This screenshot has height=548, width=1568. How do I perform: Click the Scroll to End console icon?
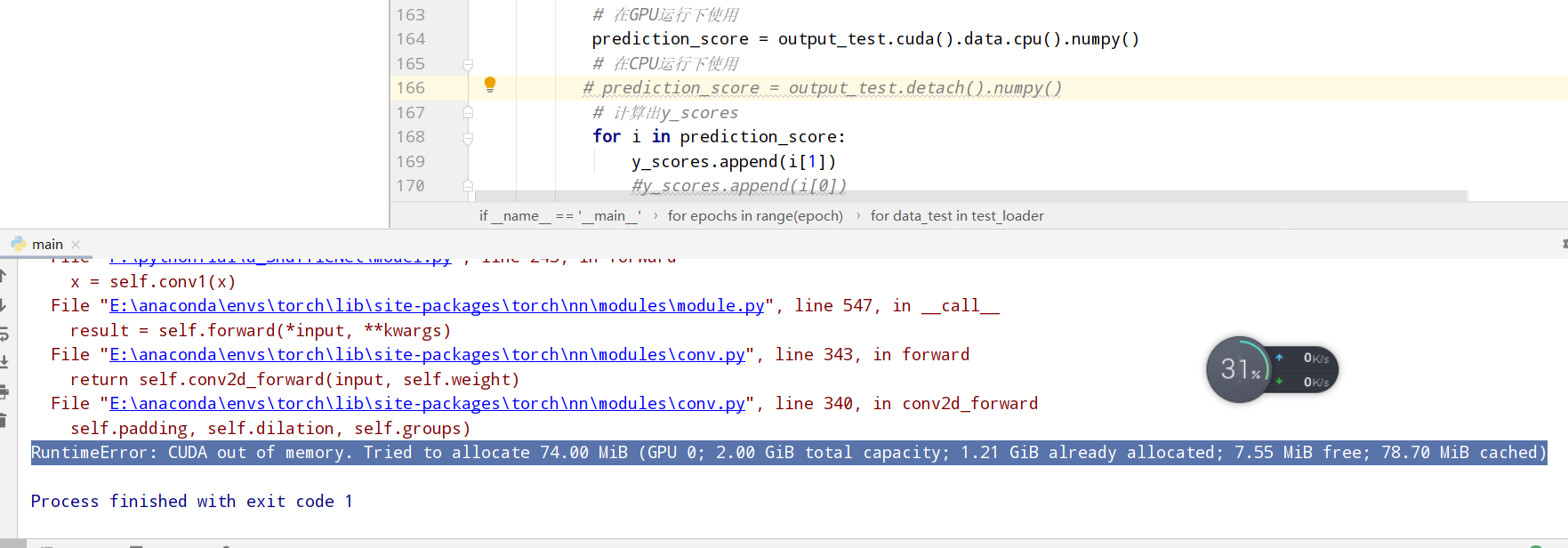pyautogui.click(x=4, y=362)
